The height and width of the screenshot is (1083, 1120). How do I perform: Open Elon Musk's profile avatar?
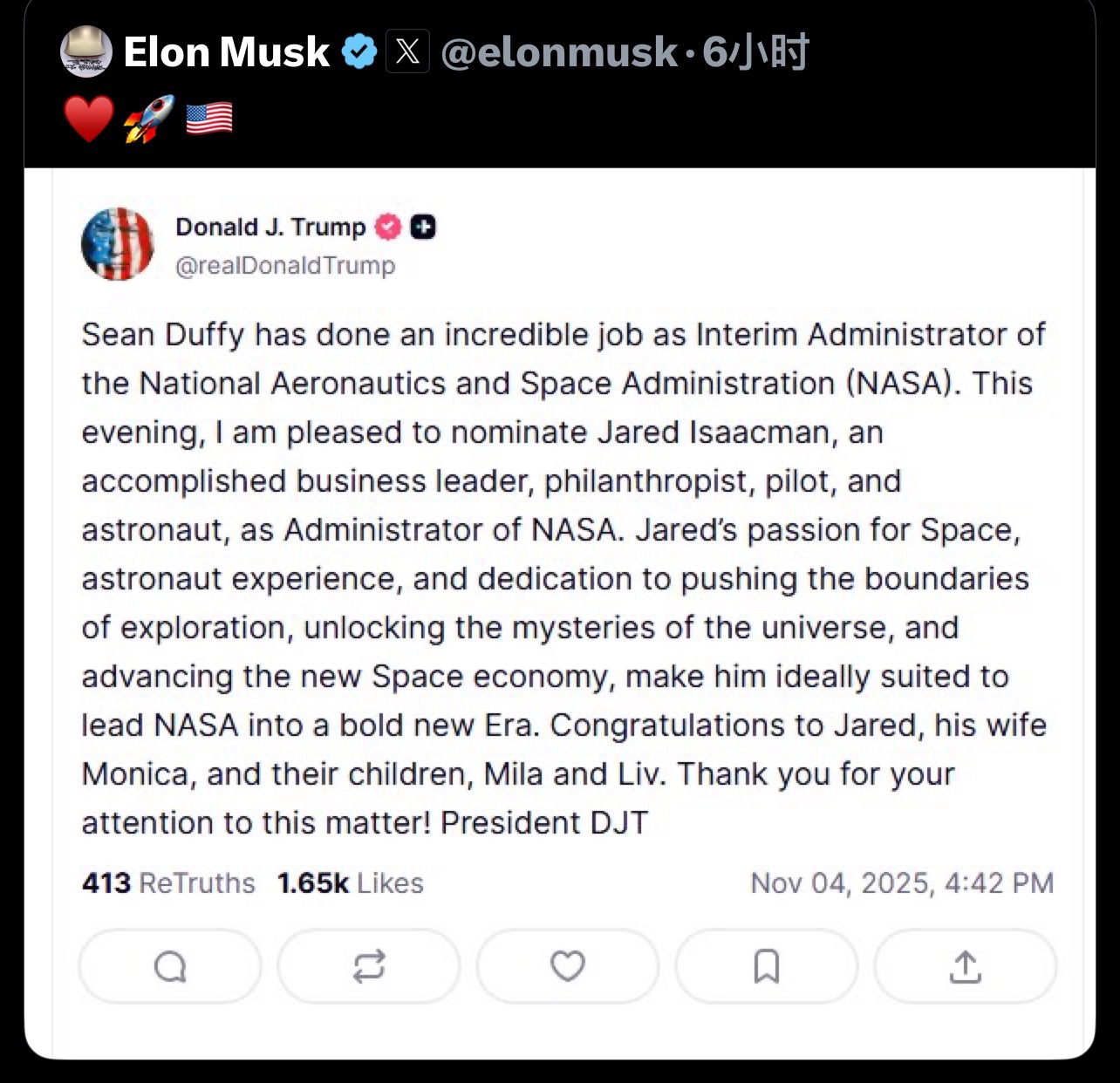85,51
